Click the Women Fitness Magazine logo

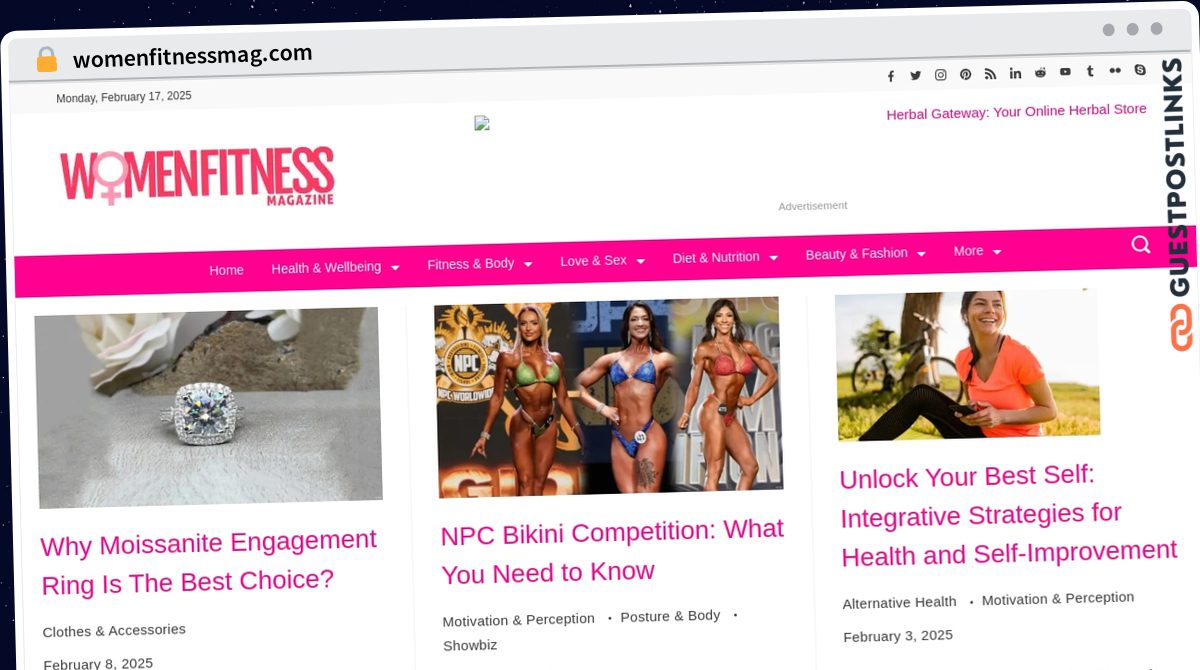[197, 176]
